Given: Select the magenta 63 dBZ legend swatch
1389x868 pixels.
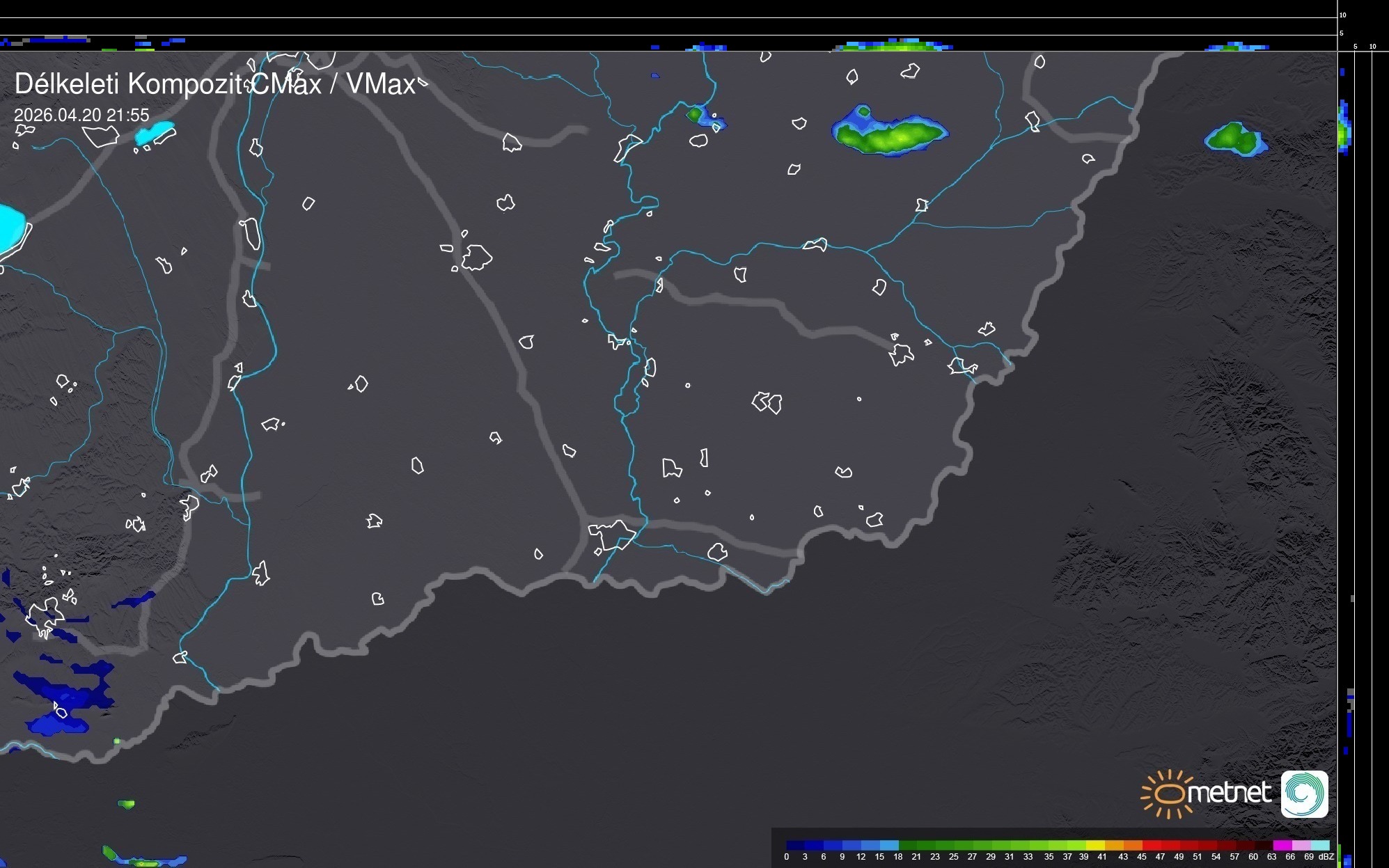Looking at the screenshot, I should click(x=1281, y=845).
